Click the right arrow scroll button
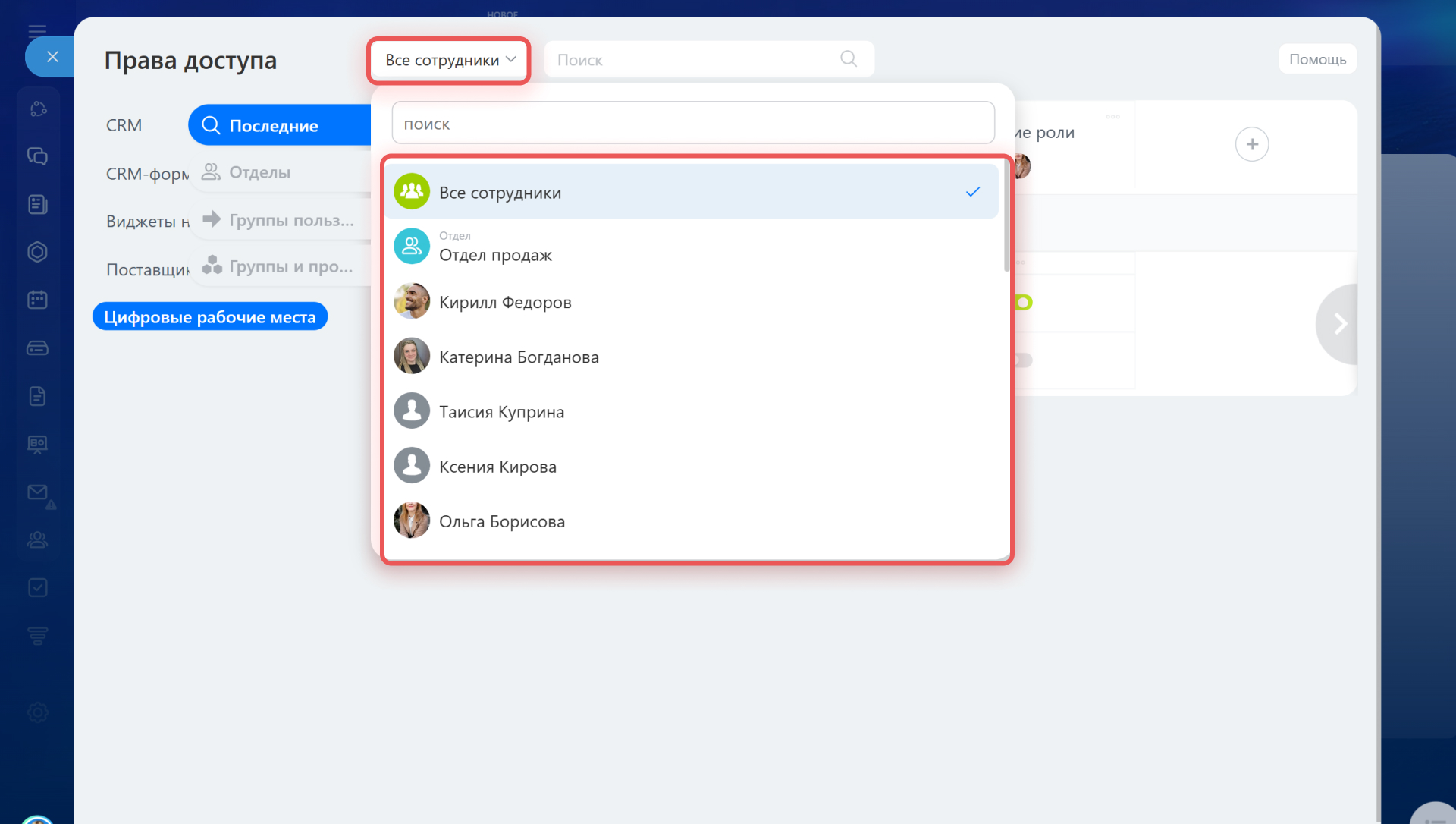Screen dimensions: 1456x824 coord(1340,324)
